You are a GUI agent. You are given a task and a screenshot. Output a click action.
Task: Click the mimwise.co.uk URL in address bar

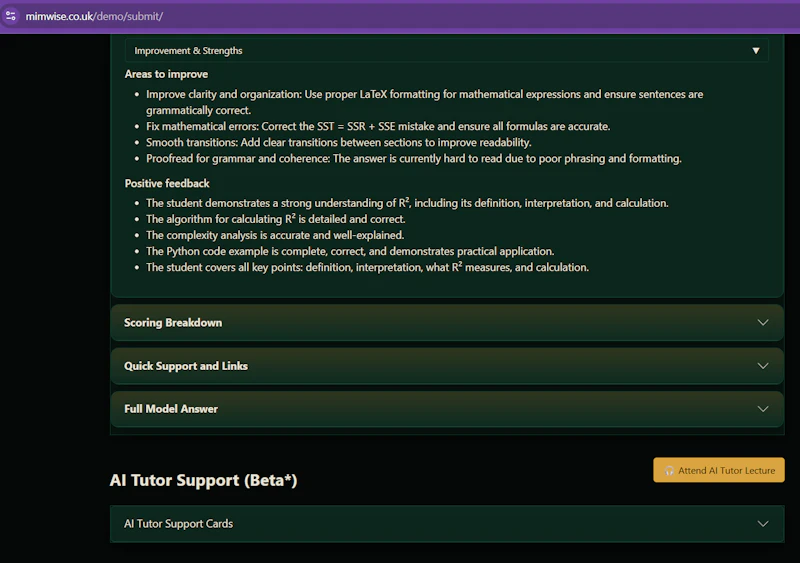point(94,16)
